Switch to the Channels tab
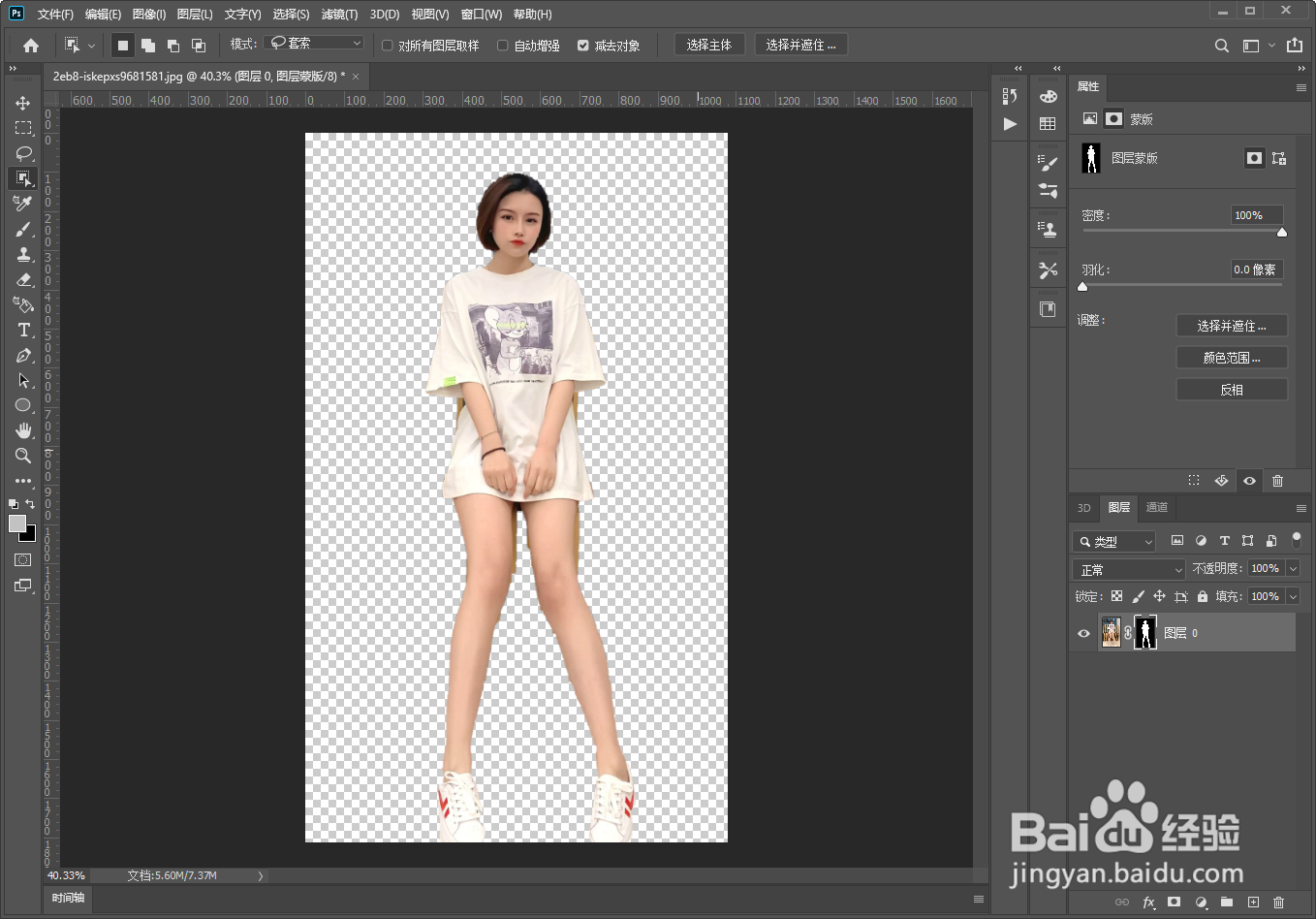The height and width of the screenshot is (919, 1316). (1157, 508)
